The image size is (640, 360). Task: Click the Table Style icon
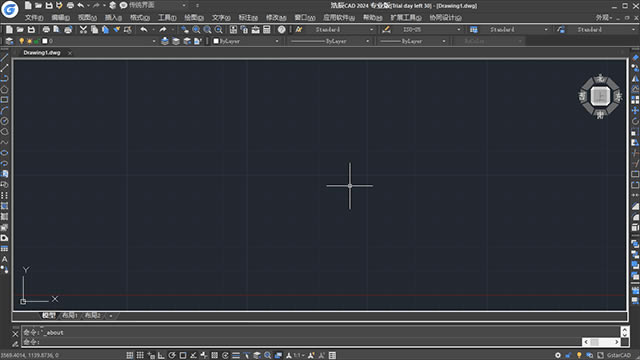click(473, 29)
